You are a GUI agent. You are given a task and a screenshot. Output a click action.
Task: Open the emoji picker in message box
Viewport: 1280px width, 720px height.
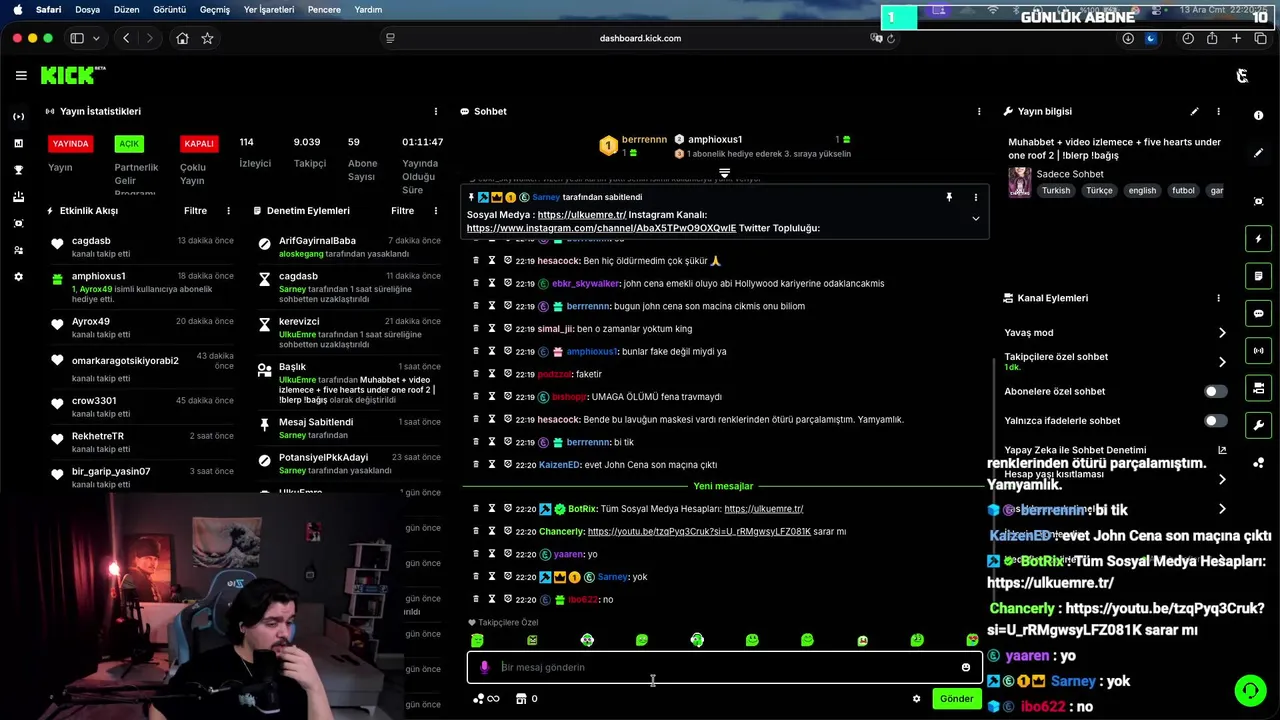[966, 667]
